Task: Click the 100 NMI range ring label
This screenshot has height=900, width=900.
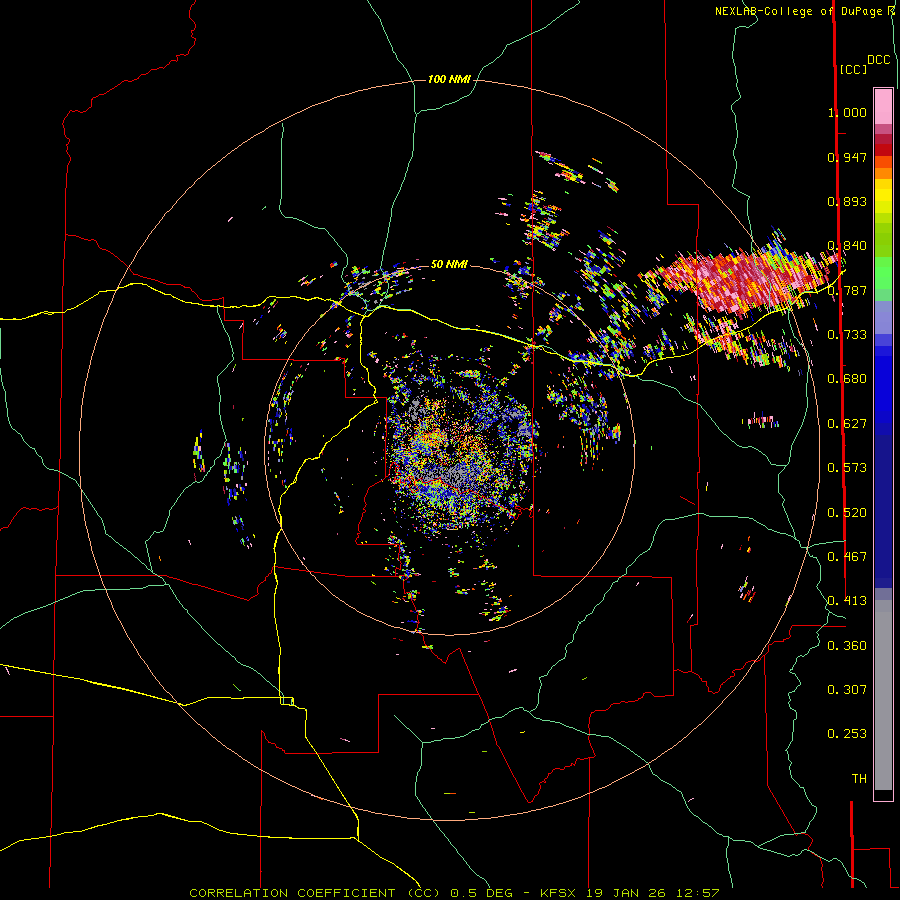Action: click(x=449, y=79)
